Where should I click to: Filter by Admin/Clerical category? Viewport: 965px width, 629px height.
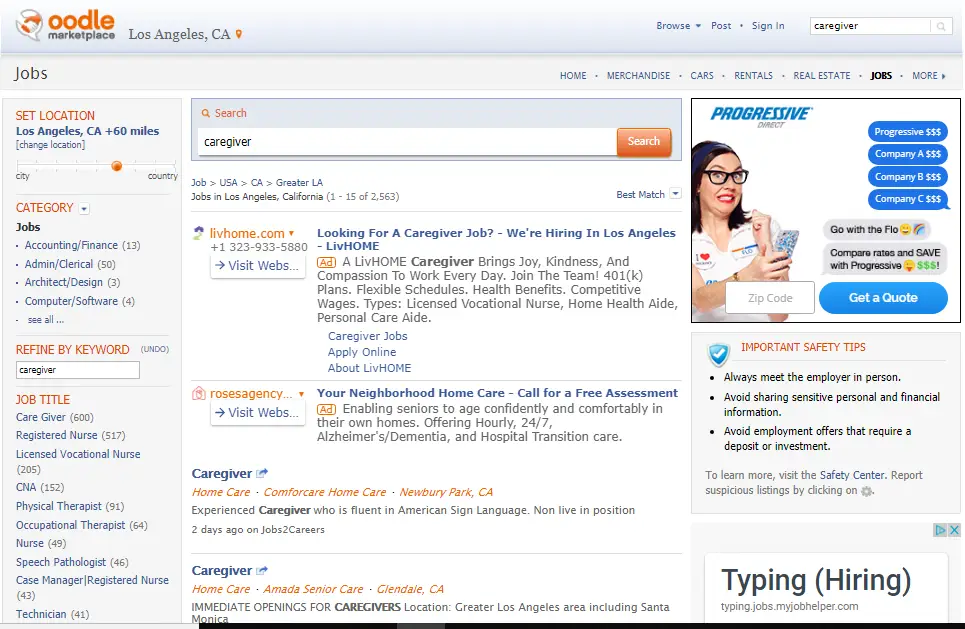pos(58,264)
